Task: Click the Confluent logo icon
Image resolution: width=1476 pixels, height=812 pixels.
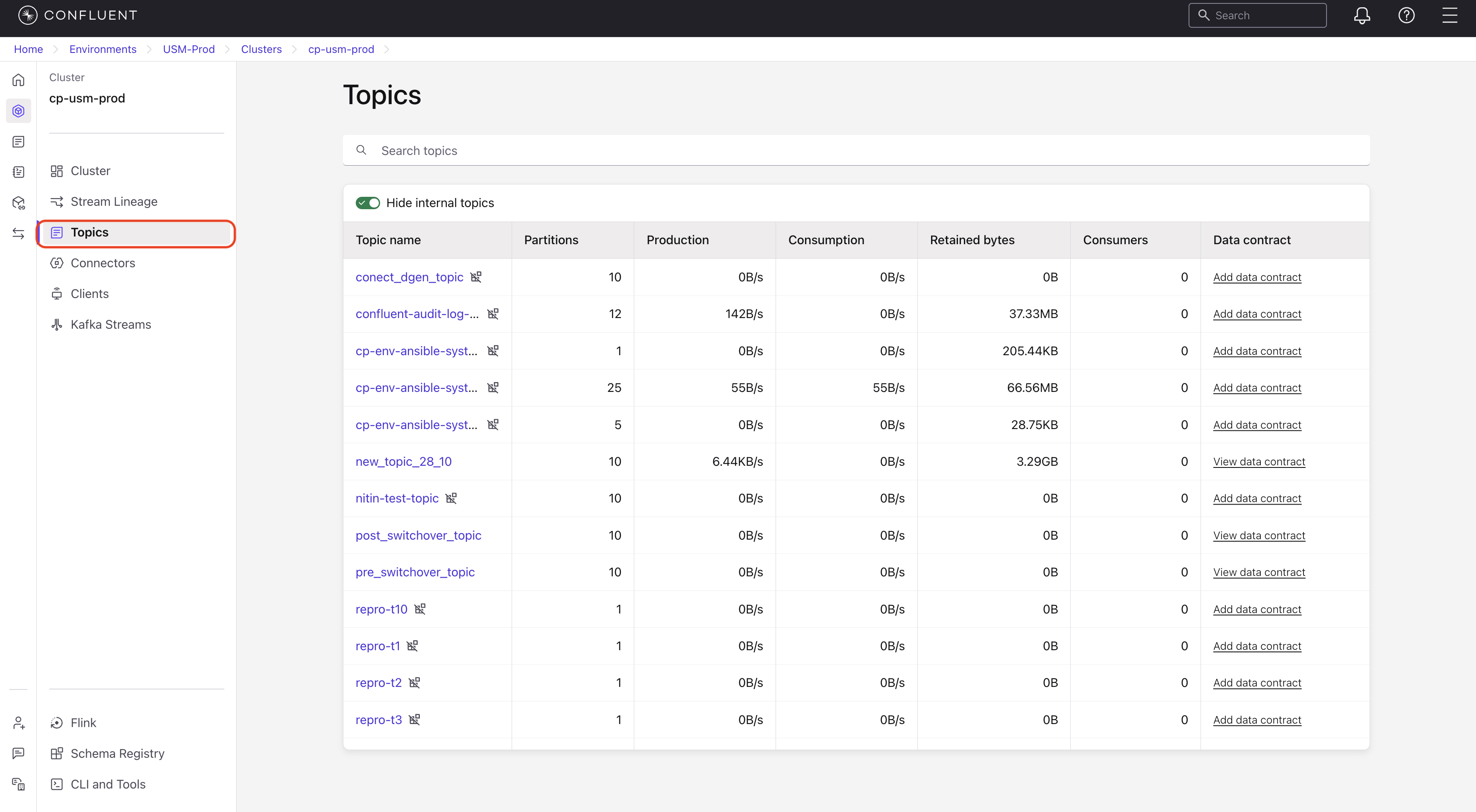Action: [x=27, y=15]
